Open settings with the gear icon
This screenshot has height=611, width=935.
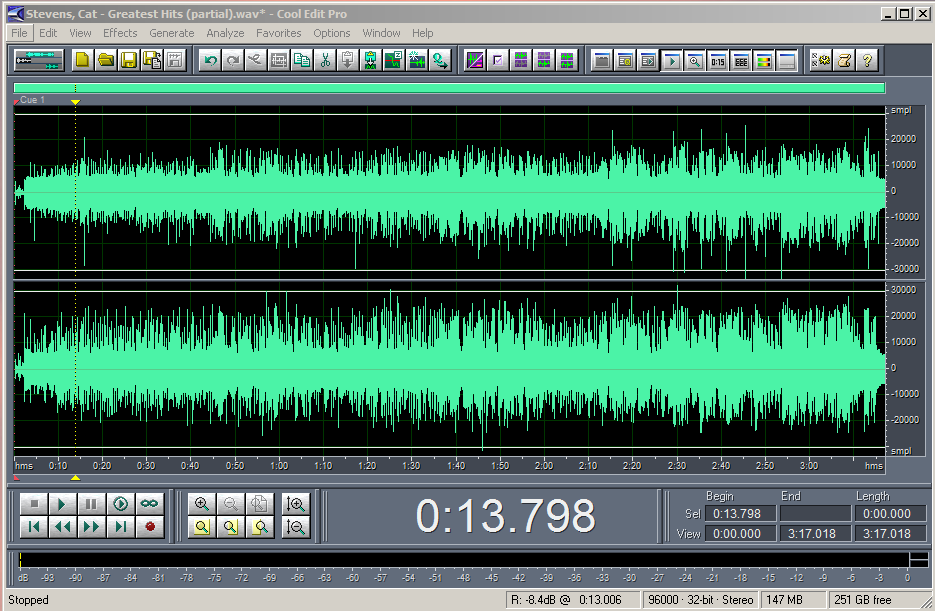(x=821, y=60)
